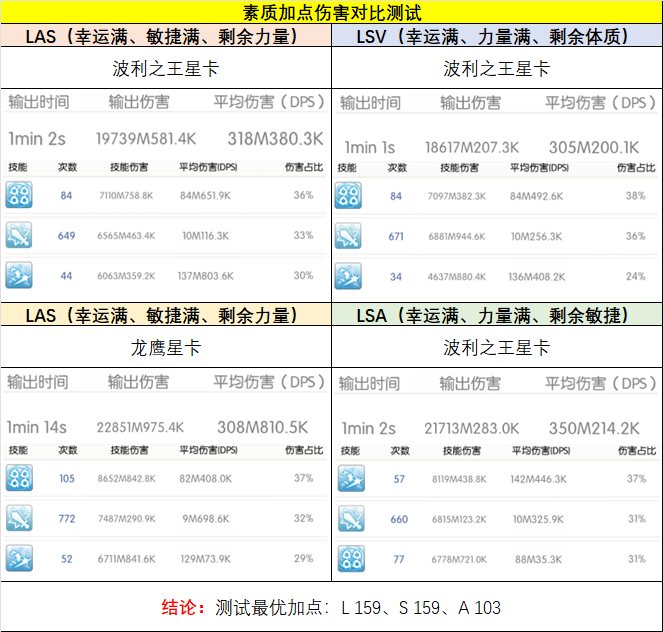The height and width of the screenshot is (632, 663).
Task: Select the sword skill icon with 649 hits
Action: coord(20,236)
